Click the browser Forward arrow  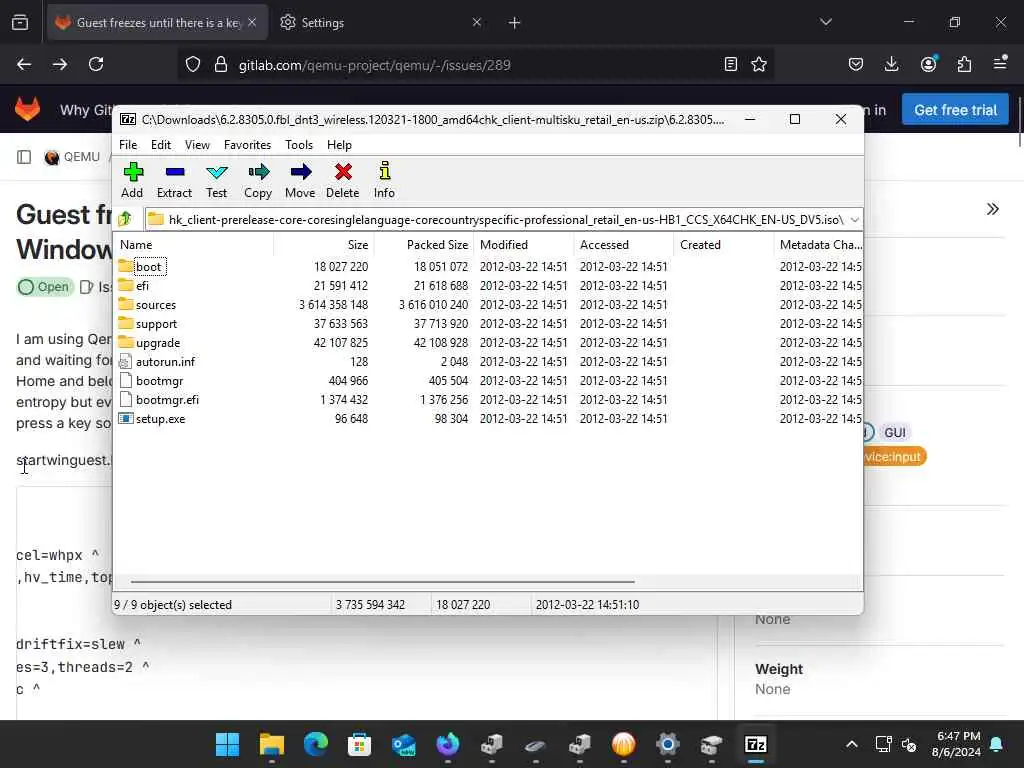coord(59,64)
